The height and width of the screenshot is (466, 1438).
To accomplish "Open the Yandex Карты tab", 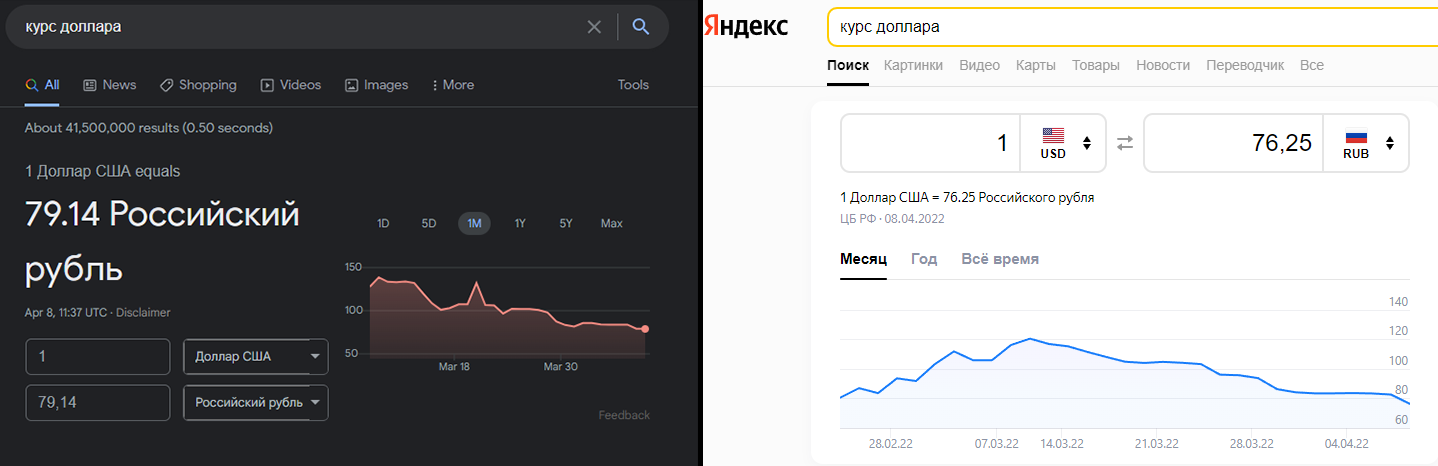I will click(x=1036, y=65).
